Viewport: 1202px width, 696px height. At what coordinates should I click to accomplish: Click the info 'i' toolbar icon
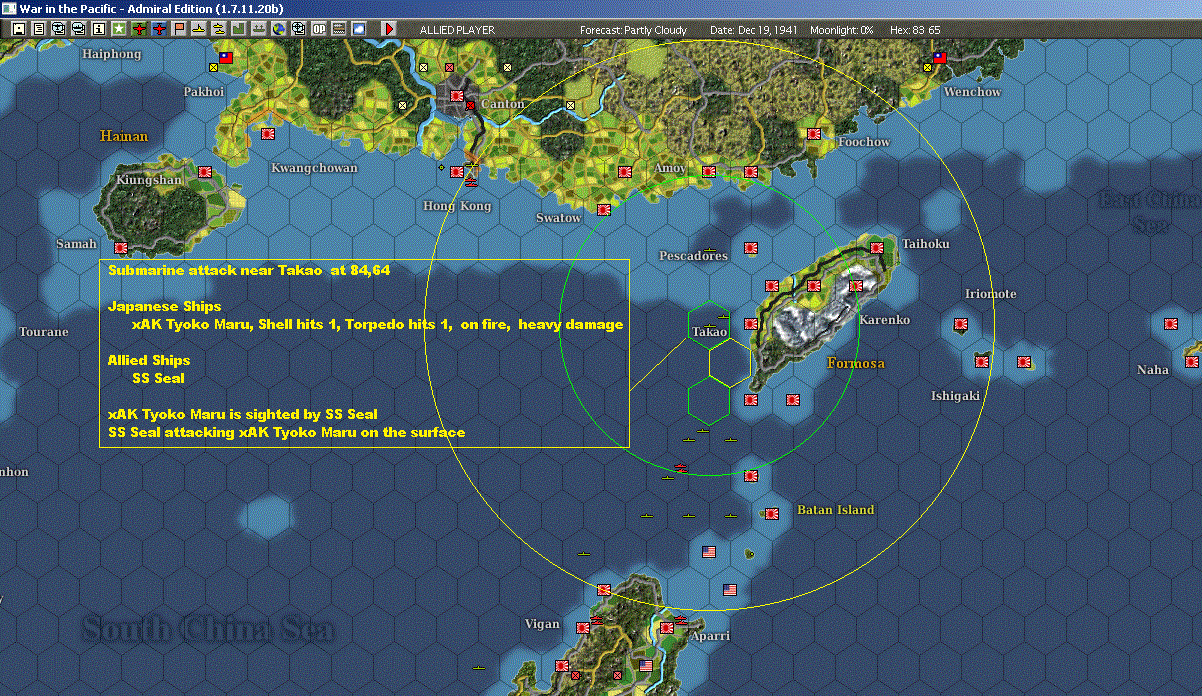pos(98,30)
